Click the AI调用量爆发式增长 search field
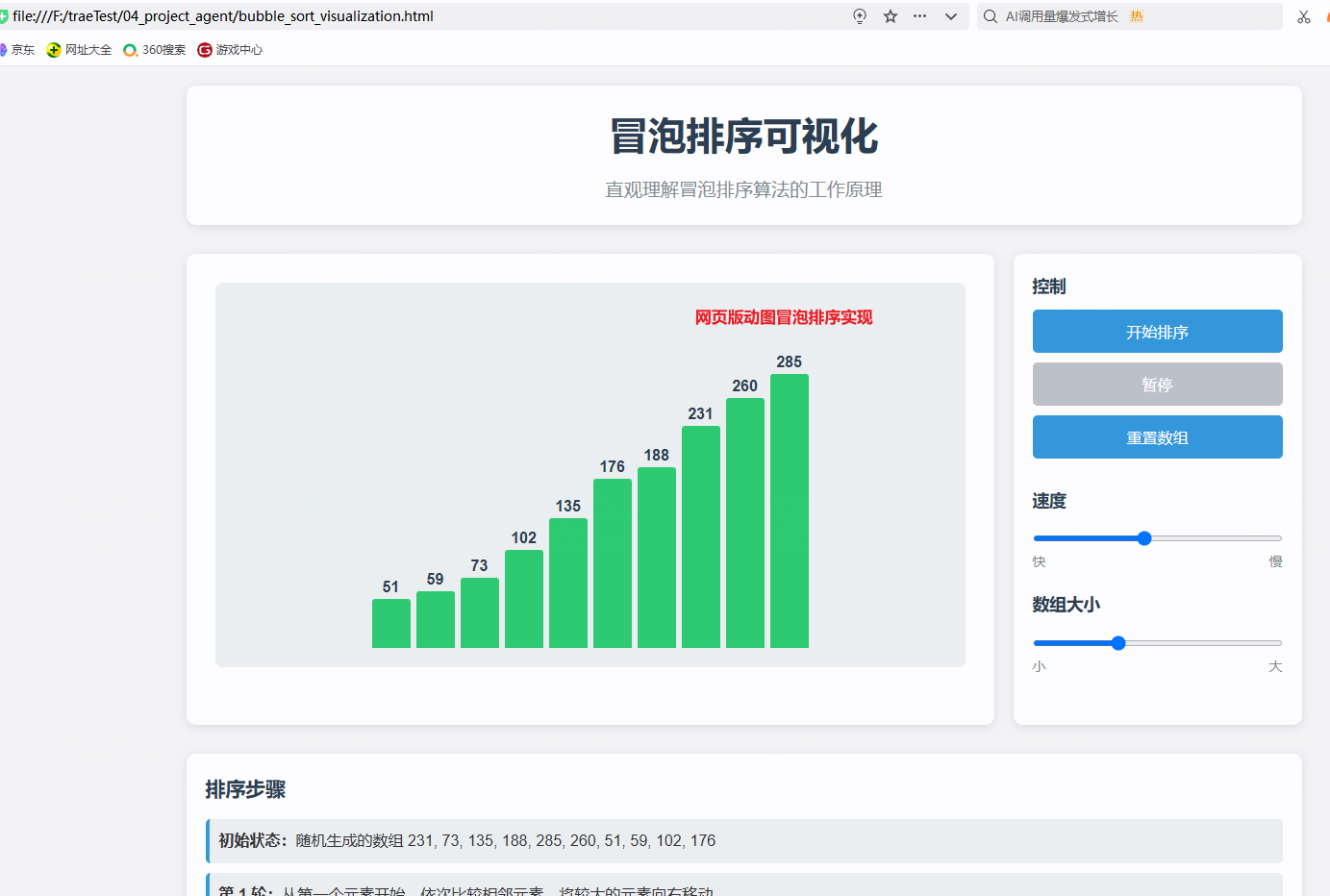 click(x=1130, y=16)
